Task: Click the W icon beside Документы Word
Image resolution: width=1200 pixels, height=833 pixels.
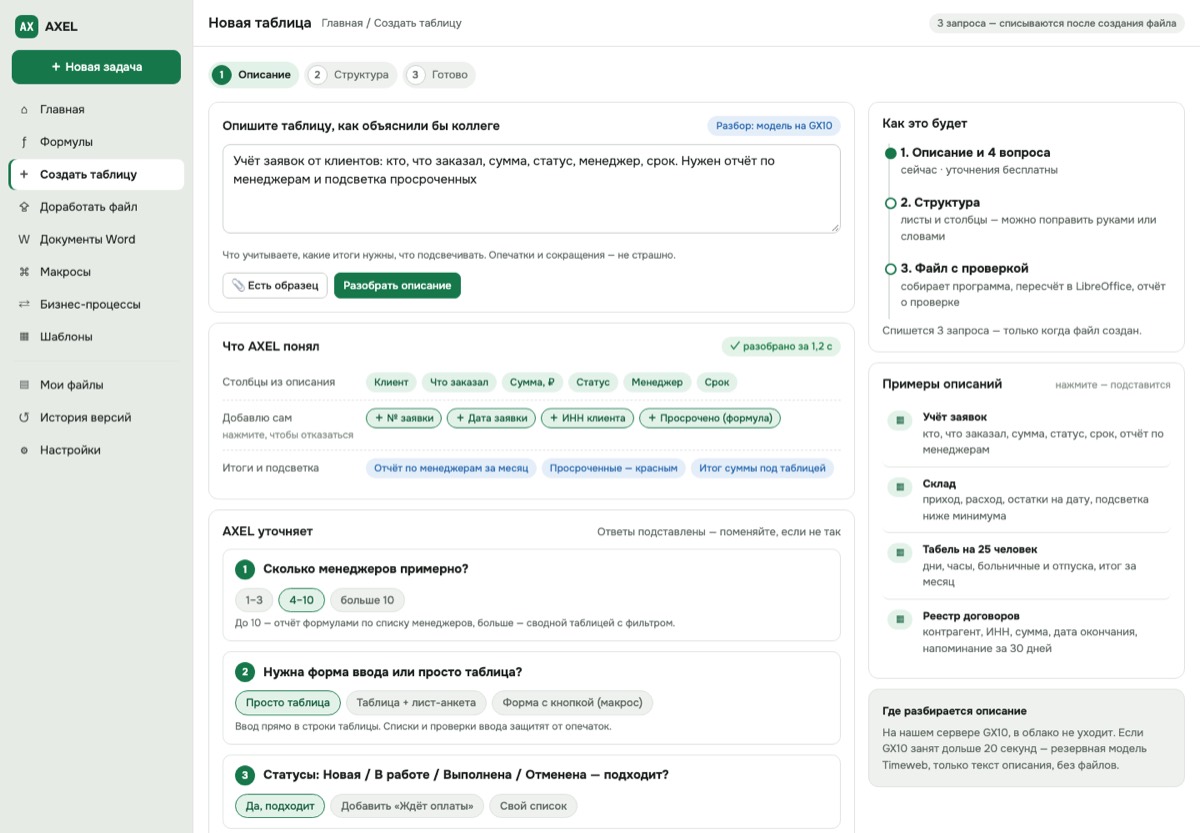Action: click(x=24, y=239)
